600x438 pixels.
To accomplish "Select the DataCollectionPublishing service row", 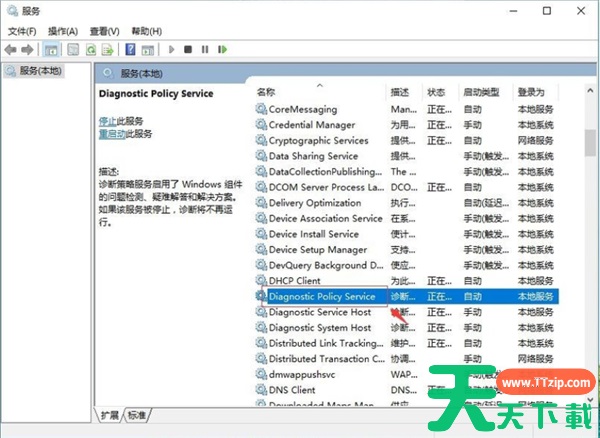I will (407, 172).
